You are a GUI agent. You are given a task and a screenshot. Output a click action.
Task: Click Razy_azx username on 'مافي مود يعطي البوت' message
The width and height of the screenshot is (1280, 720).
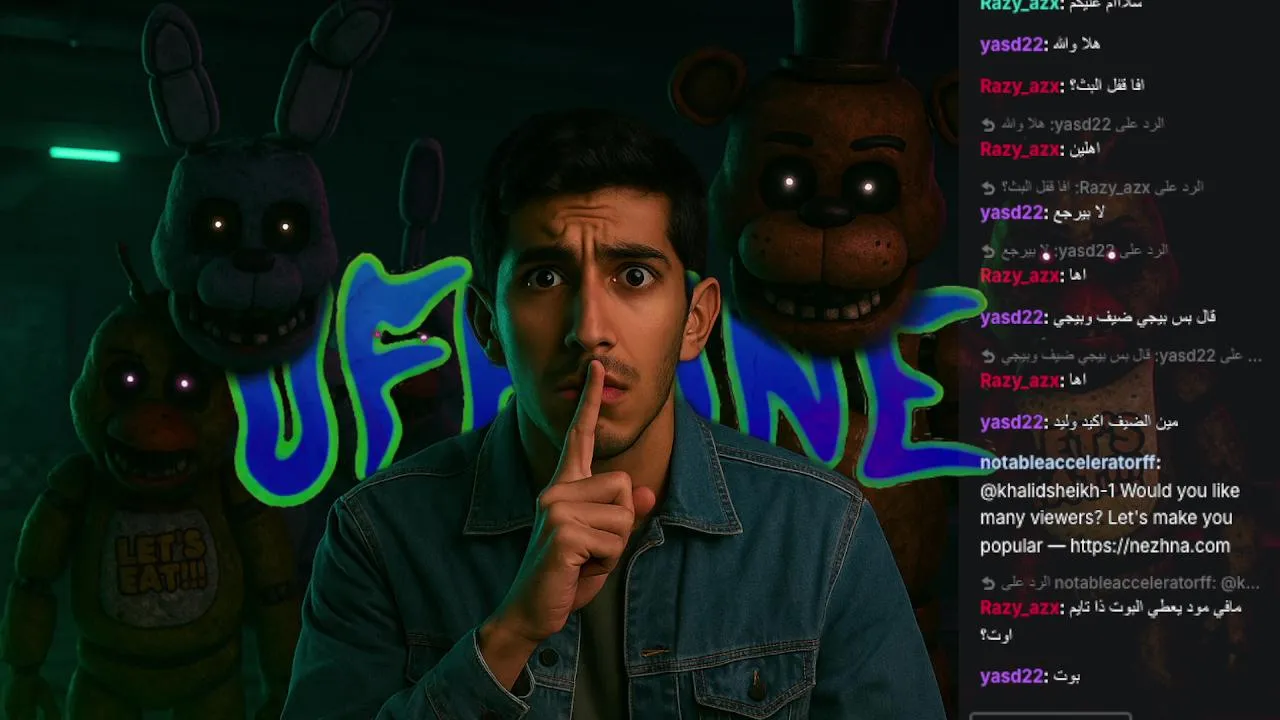click(1021, 608)
